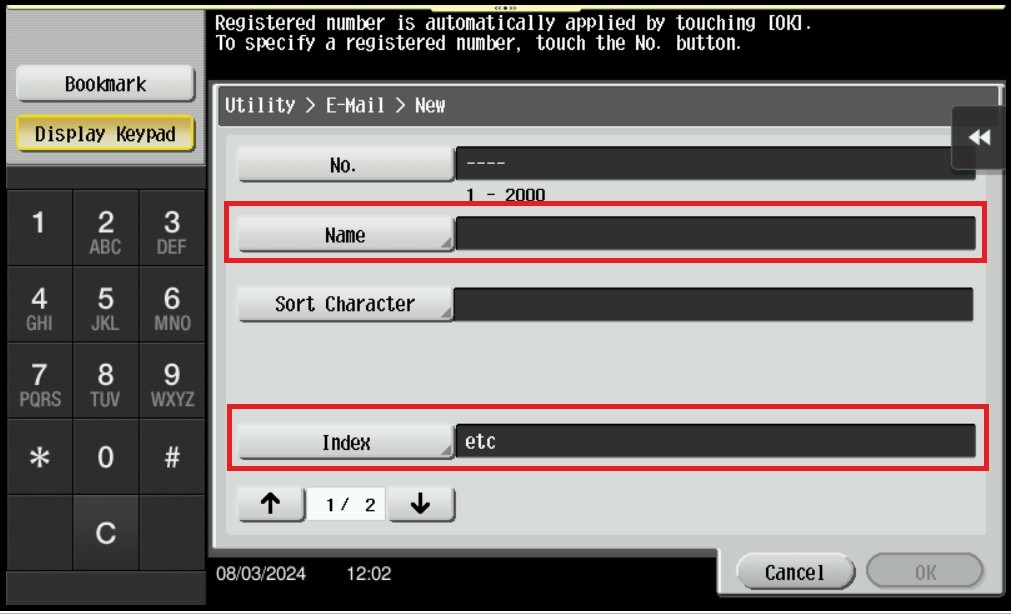
Task: Click the Index field showing etc
Action: [714, 441]
